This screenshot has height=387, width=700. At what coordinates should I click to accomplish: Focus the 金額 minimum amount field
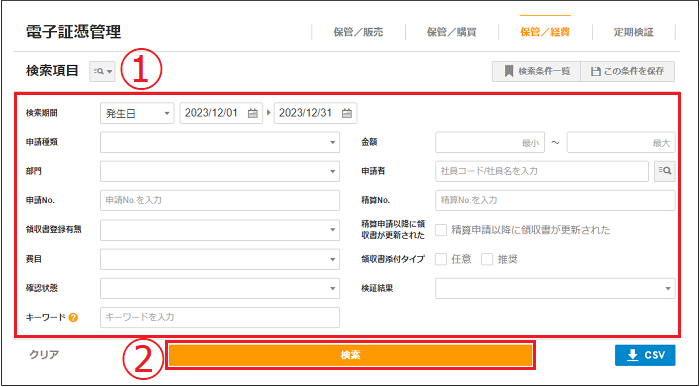tap(490, 142)
